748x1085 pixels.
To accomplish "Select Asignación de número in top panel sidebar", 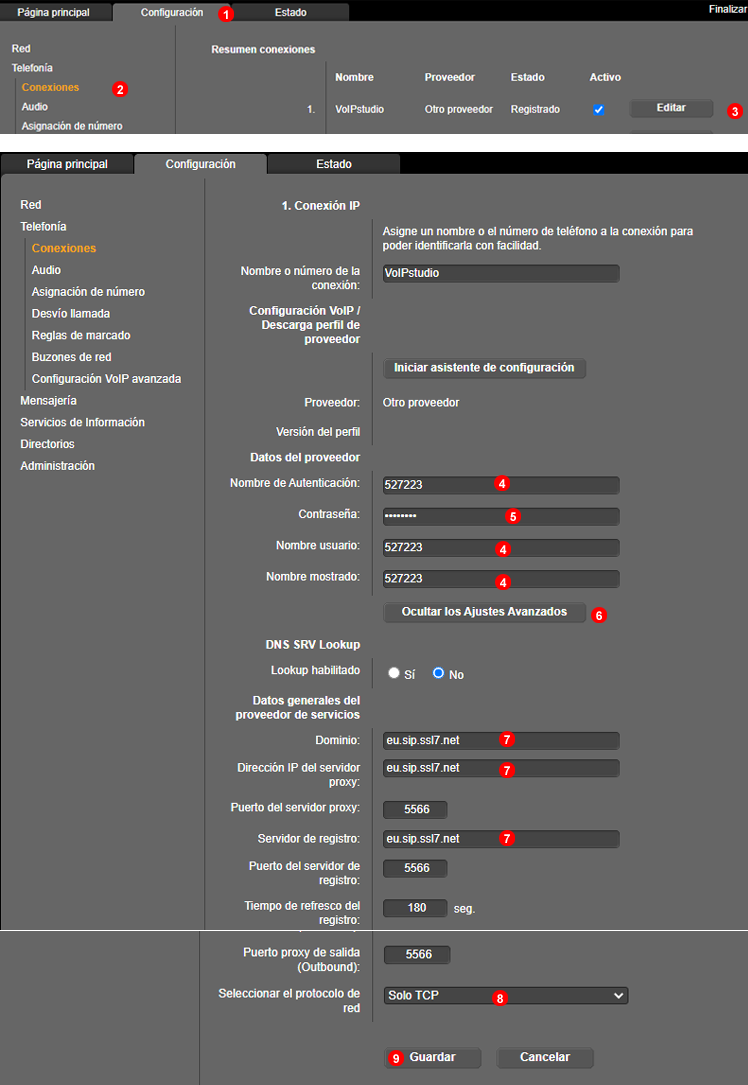I will (x=72, y=126).
